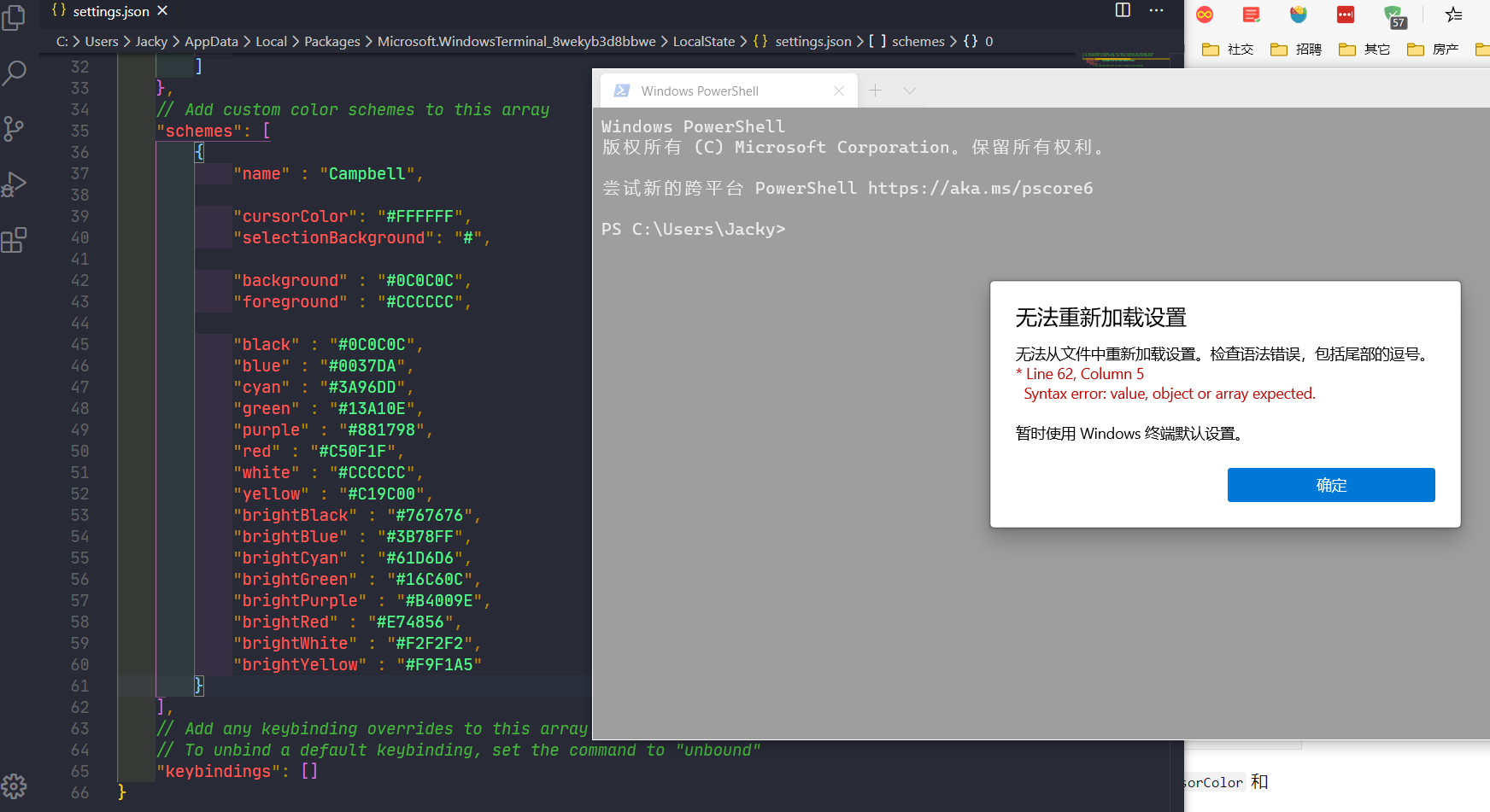The width and height of the screenshot is (1490, 812).
Task: Click the "#F2F2F2" brightWhite value
Action: [x=429, y=643]
